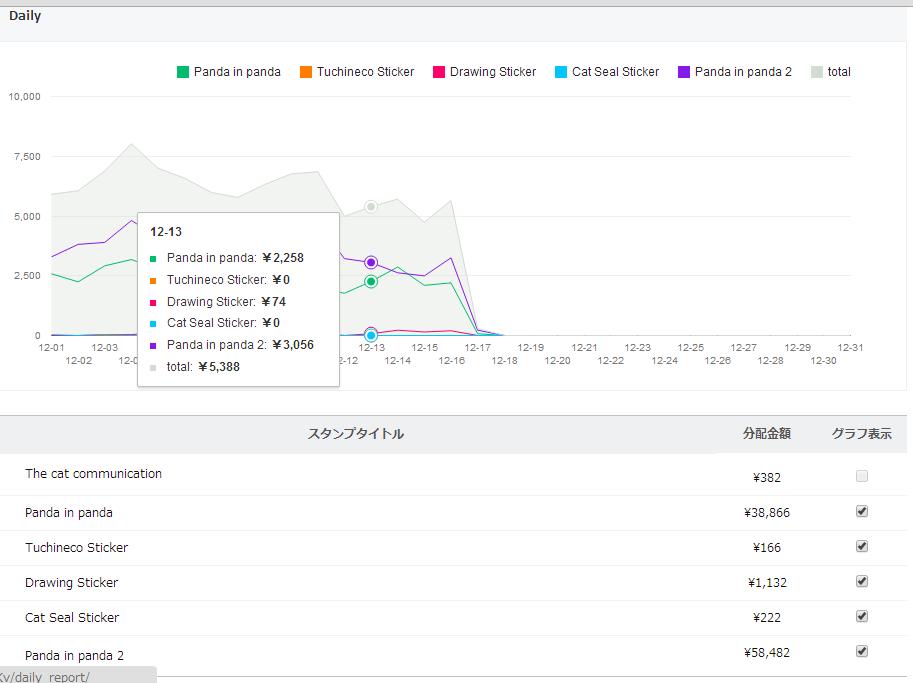Click the purple Panda in panda 2 legend swatch
This screenshot has height=683, width=913.
pyautogui.click(x=684, y=72)
